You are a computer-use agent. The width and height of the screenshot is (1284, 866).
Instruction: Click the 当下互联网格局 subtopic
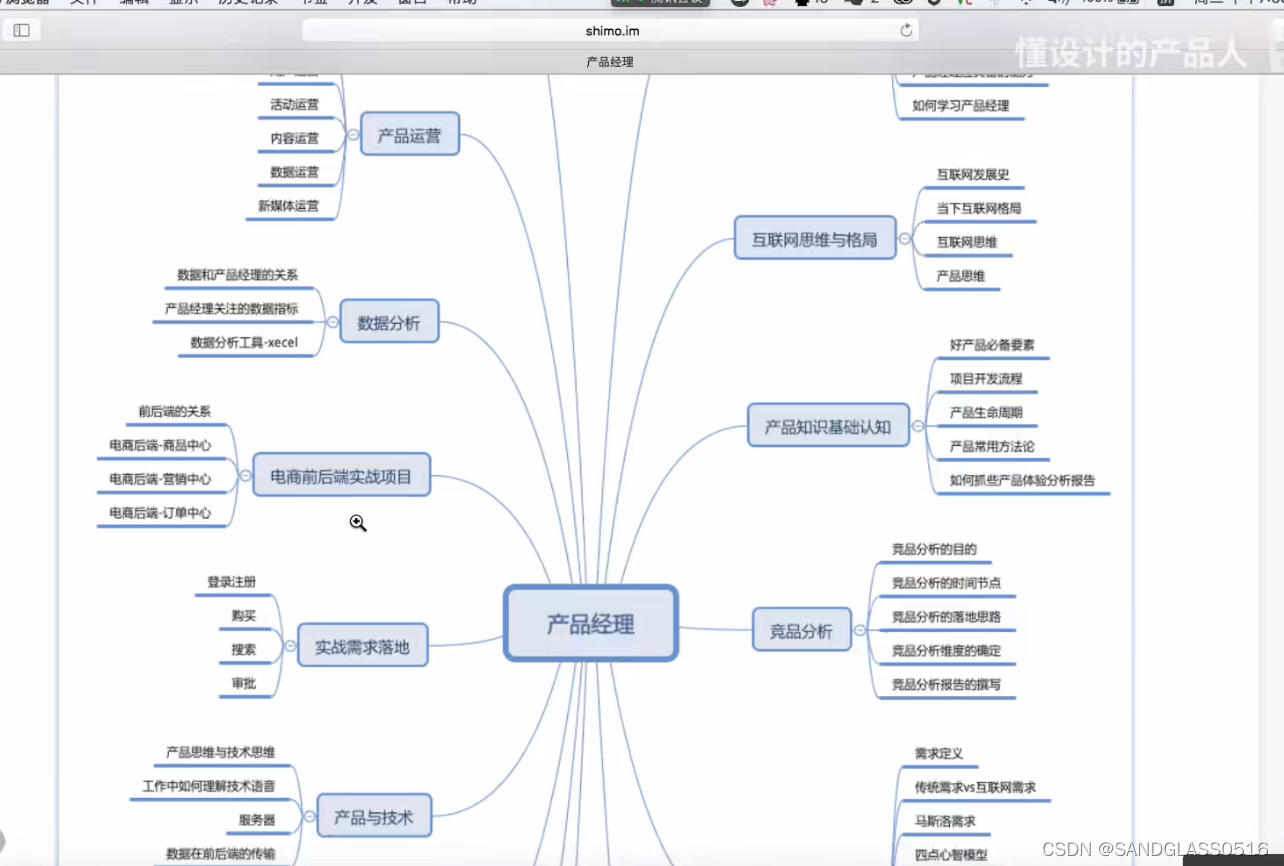(x=979, y=208)
